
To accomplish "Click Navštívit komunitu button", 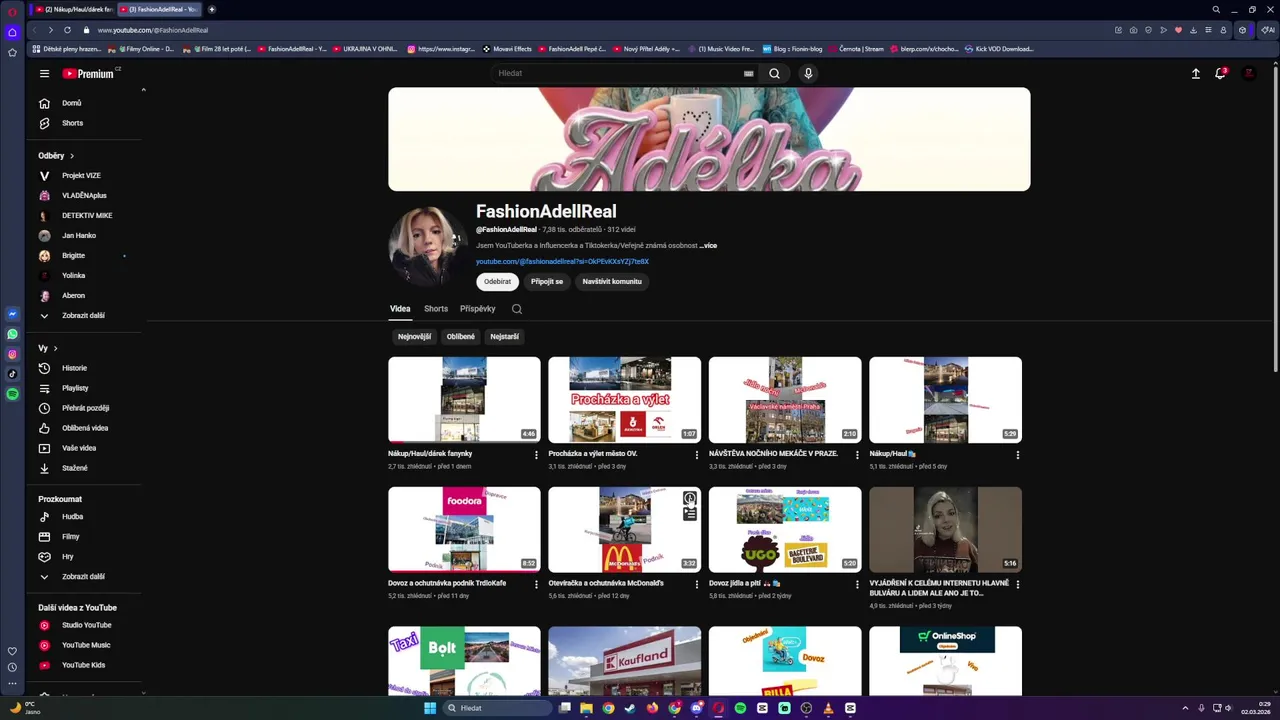I will (x=612, y=282).
